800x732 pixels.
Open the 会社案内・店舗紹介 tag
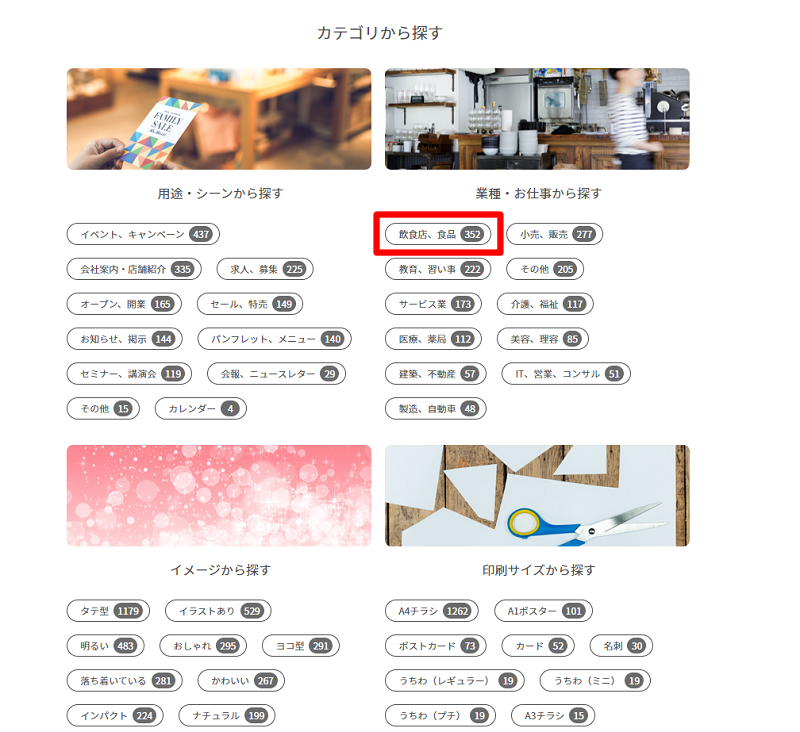[x=134, y=269]
